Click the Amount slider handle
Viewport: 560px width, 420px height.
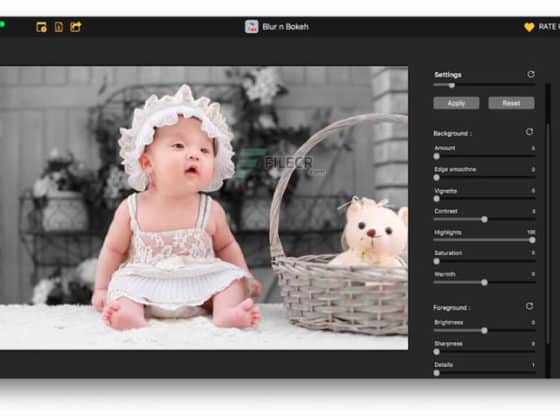click(436, 156)
